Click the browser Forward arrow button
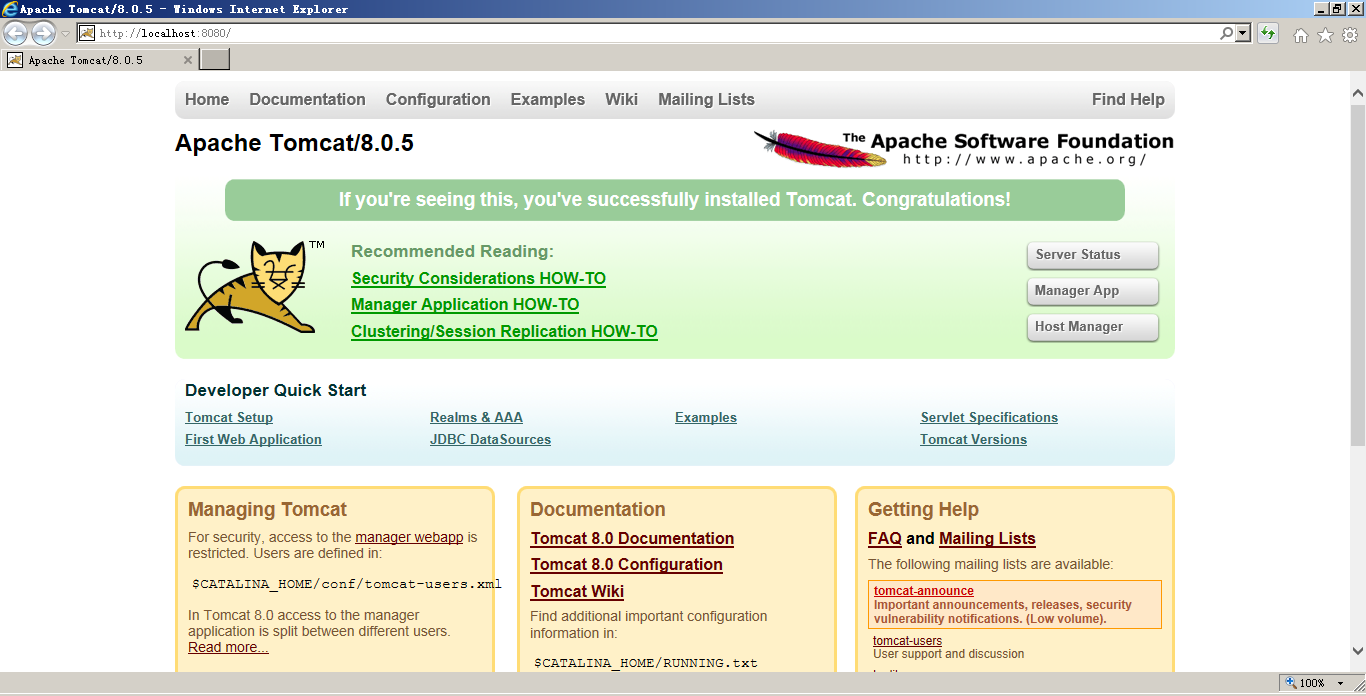1366x696 pixels. [x=43, y=33]
